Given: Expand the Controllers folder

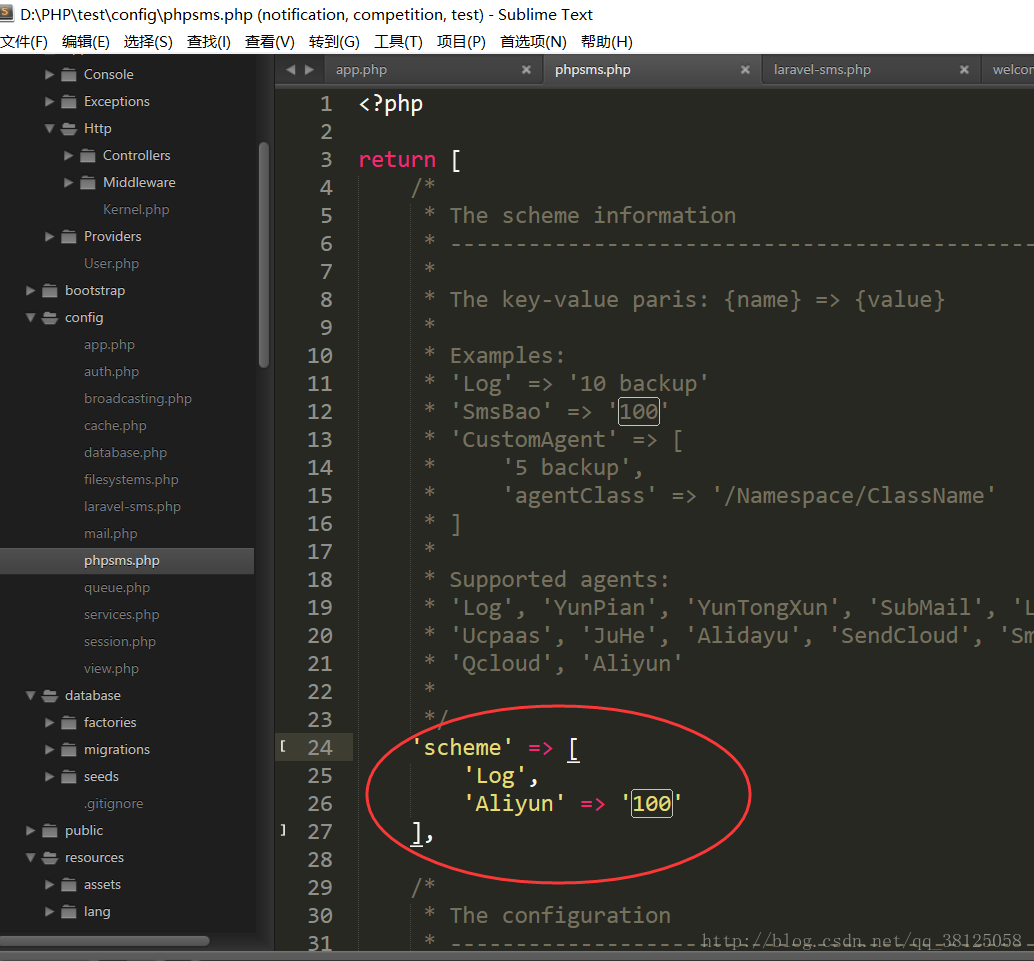Looking at the screenshot, I should (69, 156).
